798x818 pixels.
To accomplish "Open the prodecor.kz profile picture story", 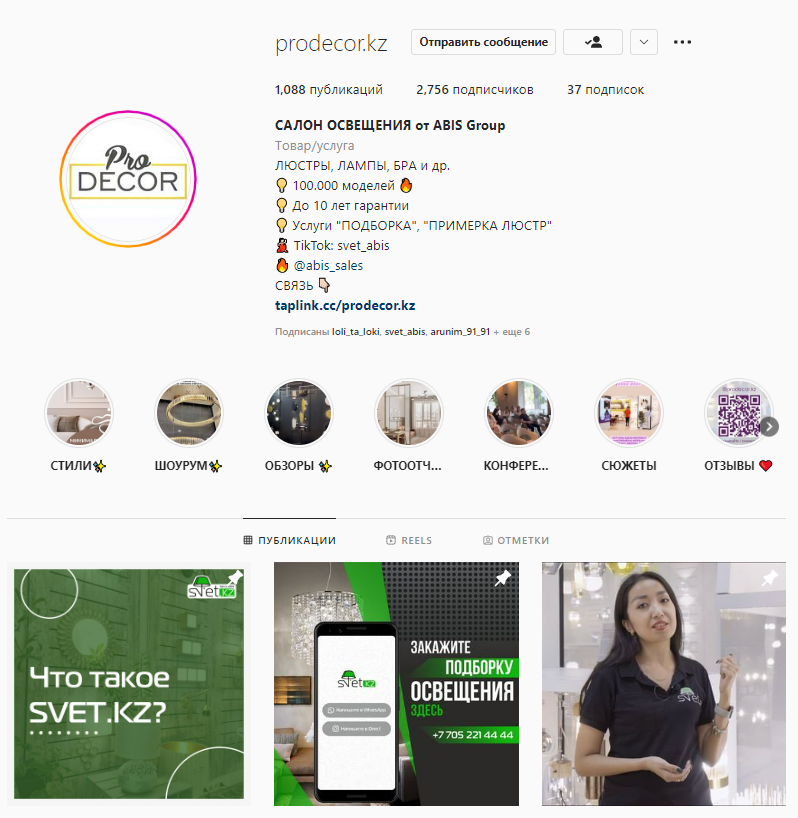I will coord(128,179).
